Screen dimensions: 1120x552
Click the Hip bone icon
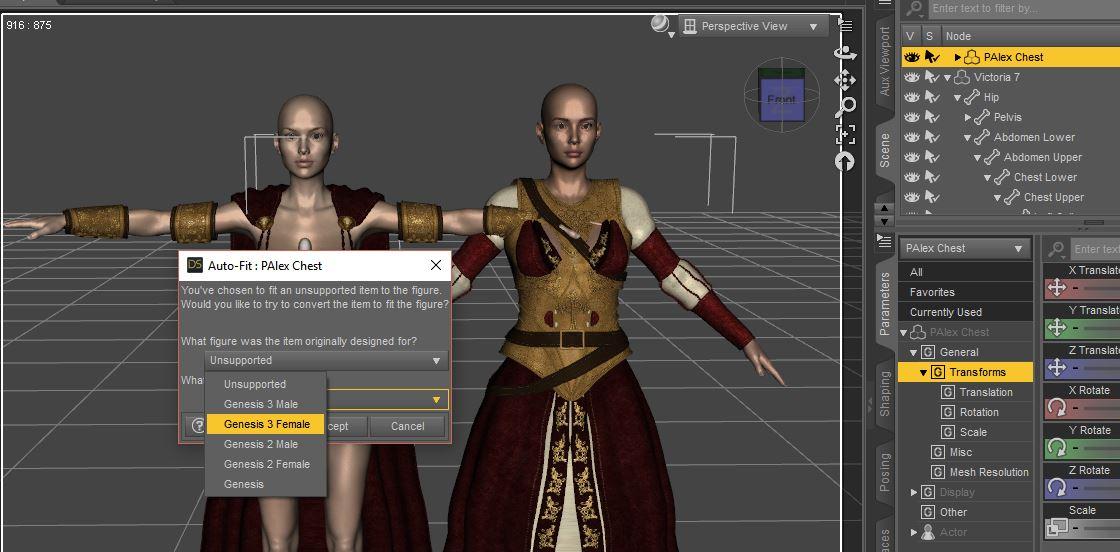click(x=972, y=97)
